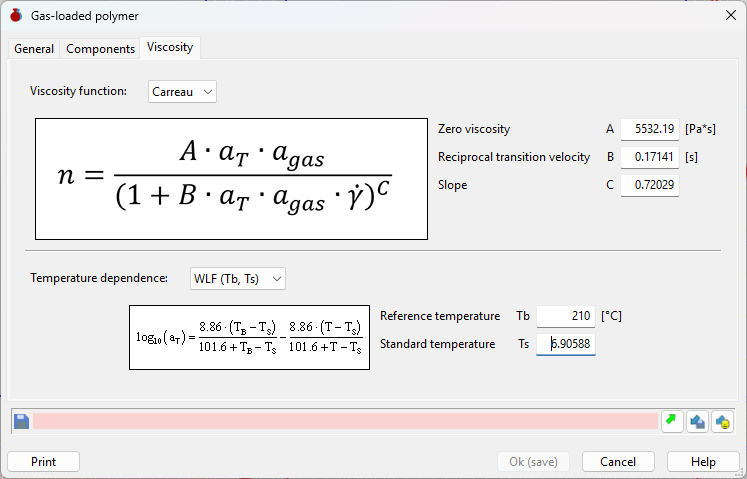This screenshot has height=479, width=747.
Task: Click the blue floppy disk save icon
Action: point(21,422)
